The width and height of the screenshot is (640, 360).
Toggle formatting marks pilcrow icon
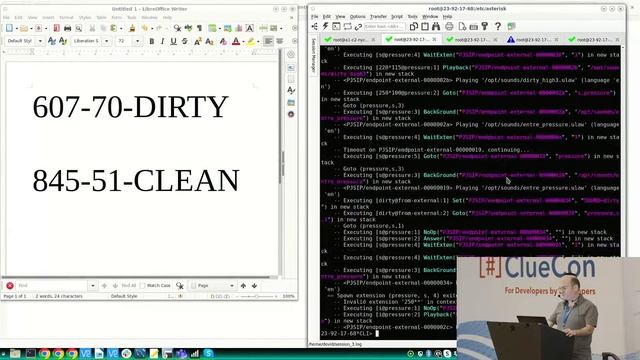pos(199,28)
